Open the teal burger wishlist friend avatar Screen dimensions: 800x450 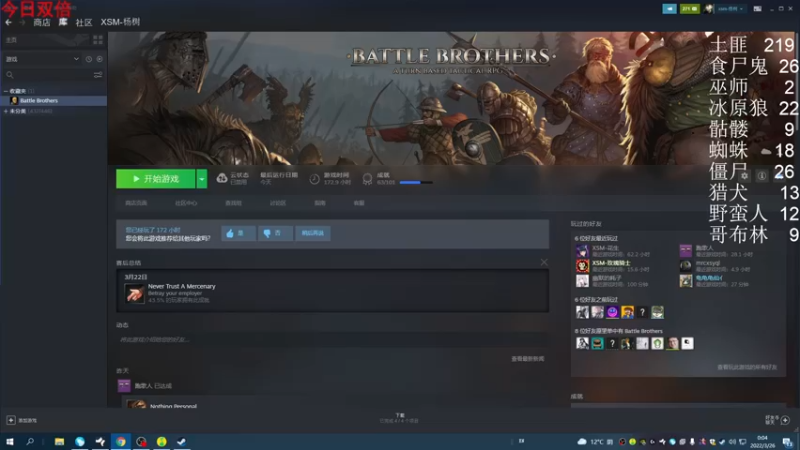pos(597,343)
